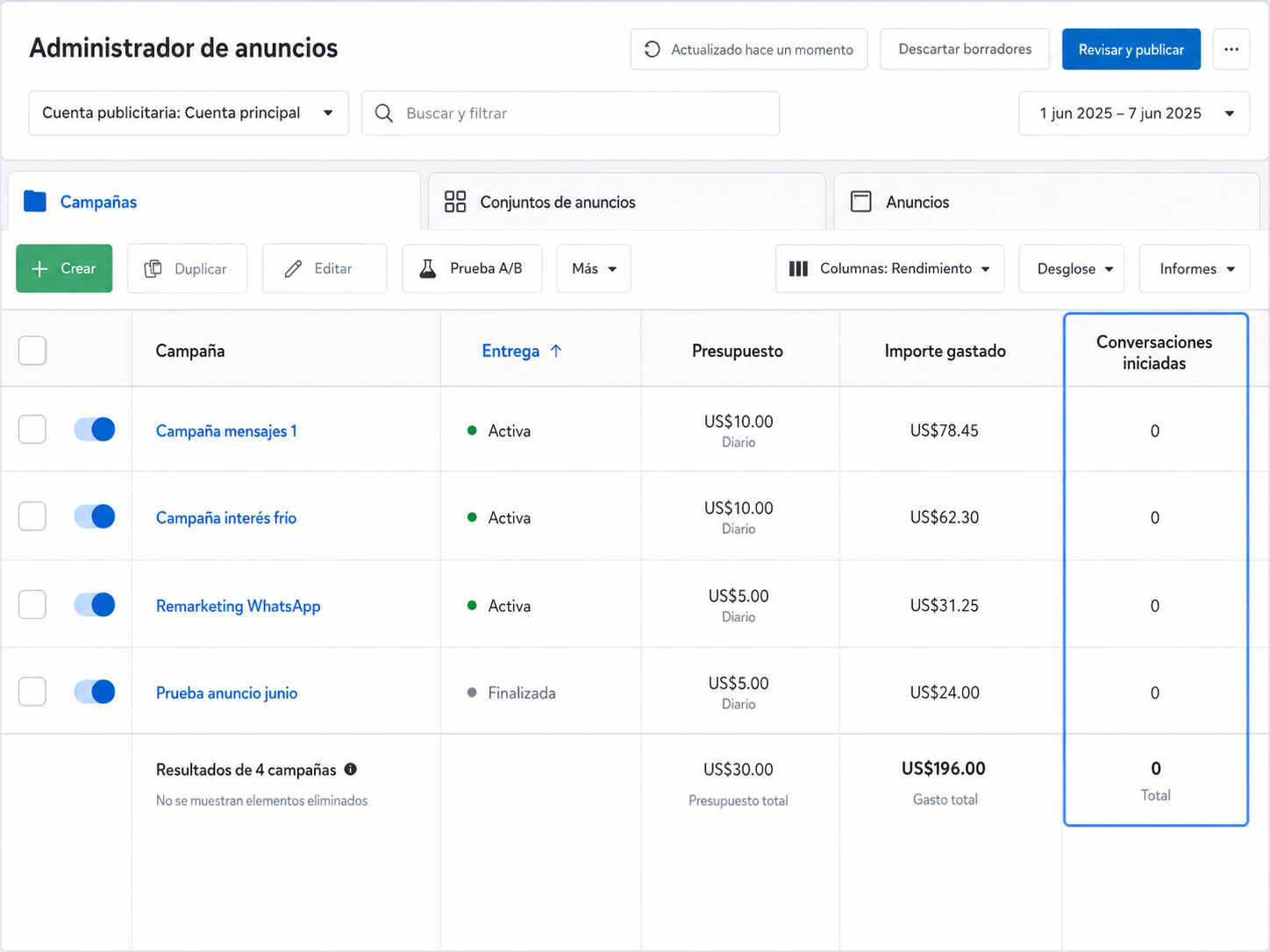Click the Actualizado hace un momento button

click(749, 49)
